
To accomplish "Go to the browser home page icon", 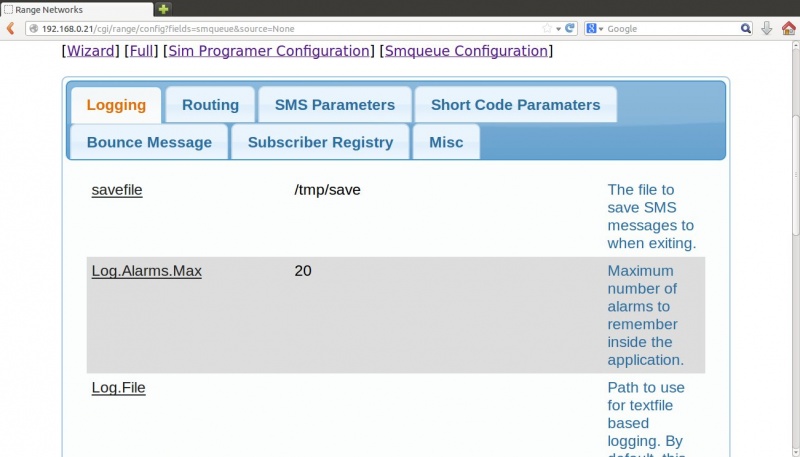I will (788, 29).
